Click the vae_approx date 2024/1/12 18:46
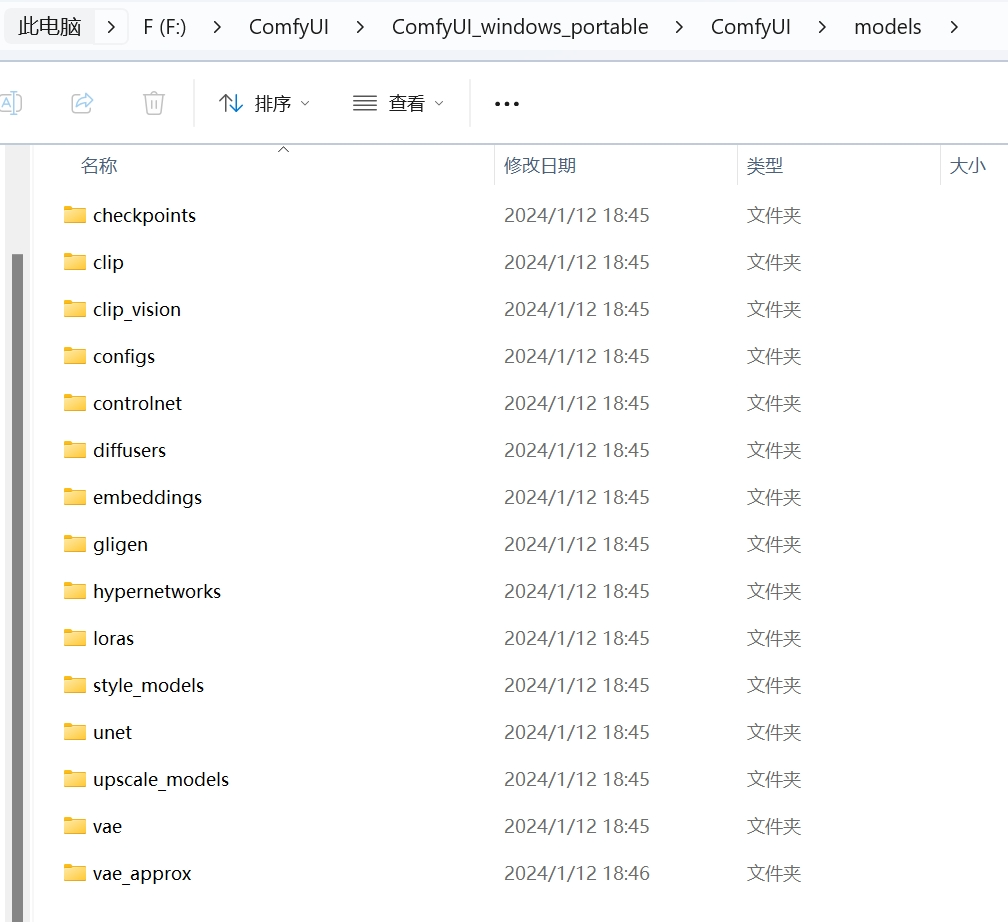This screenshot has width=1008, height=922. pos(577,873)
